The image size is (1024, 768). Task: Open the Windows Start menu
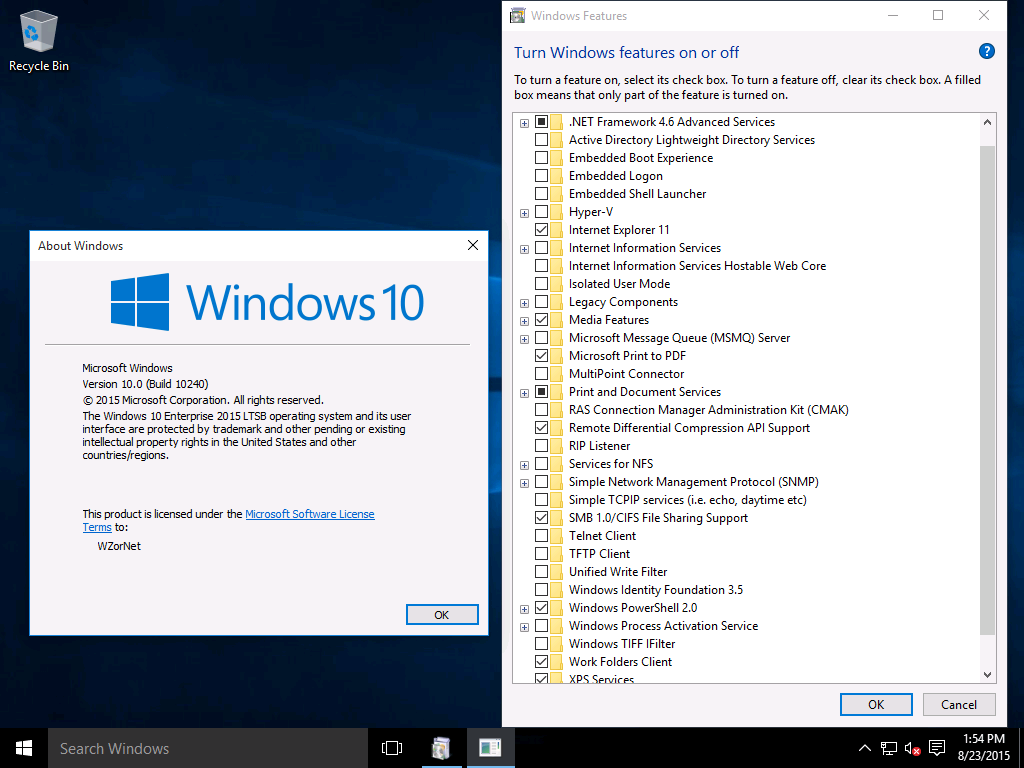pyautogui.click(x=24, y=748)
